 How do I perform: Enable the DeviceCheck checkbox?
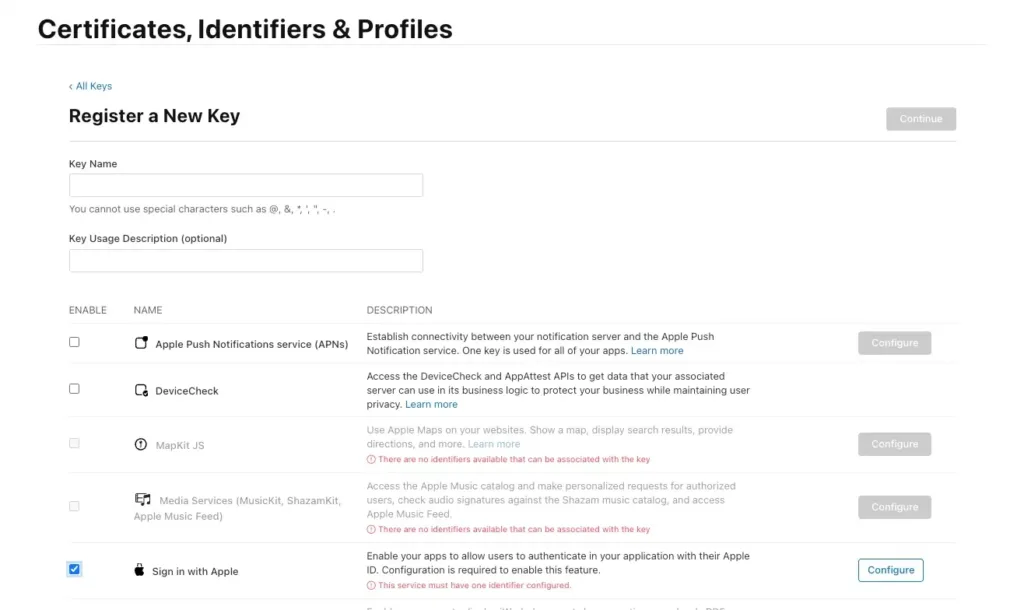74,389
